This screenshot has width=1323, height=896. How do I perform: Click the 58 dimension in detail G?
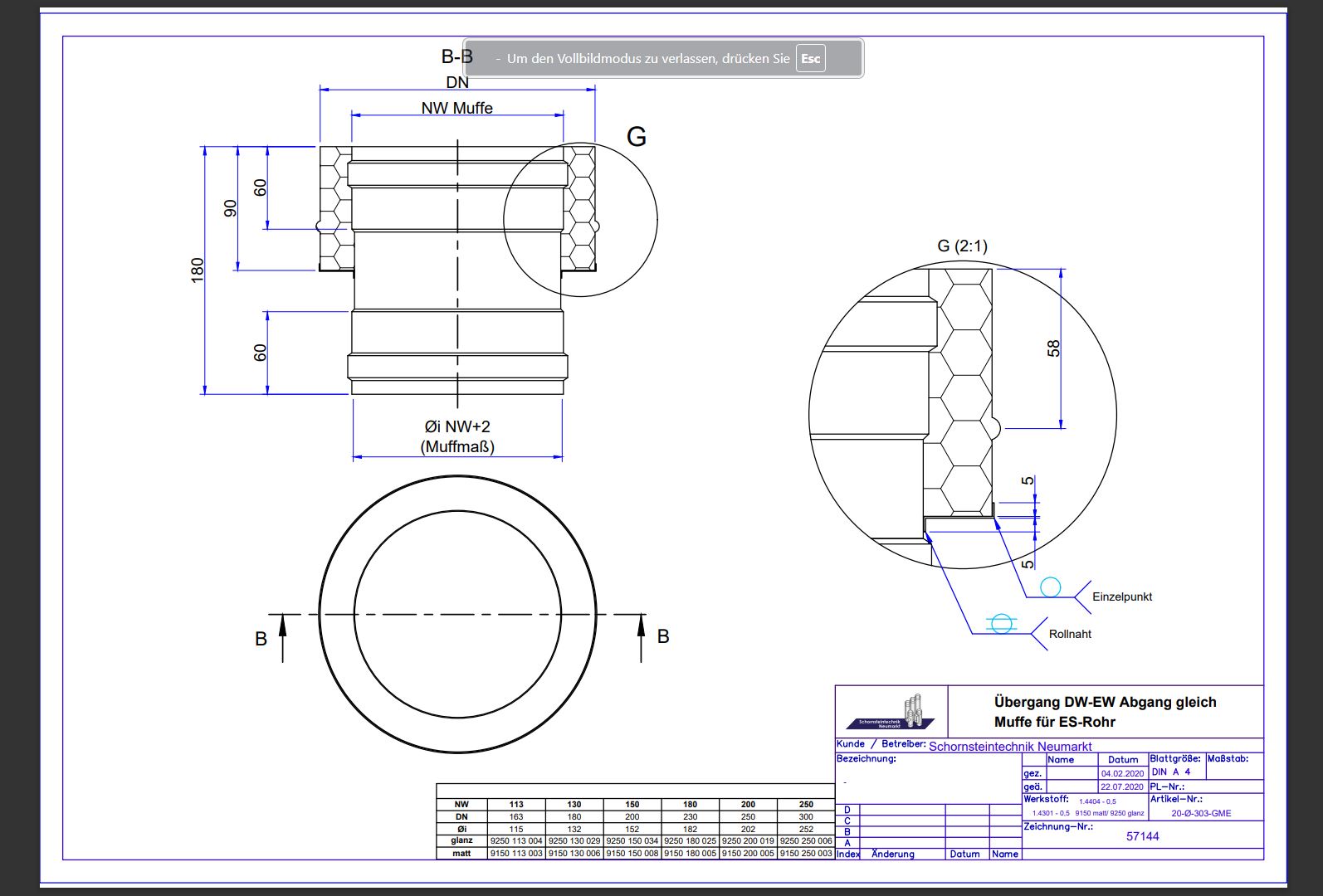[x=1053, y=348]
